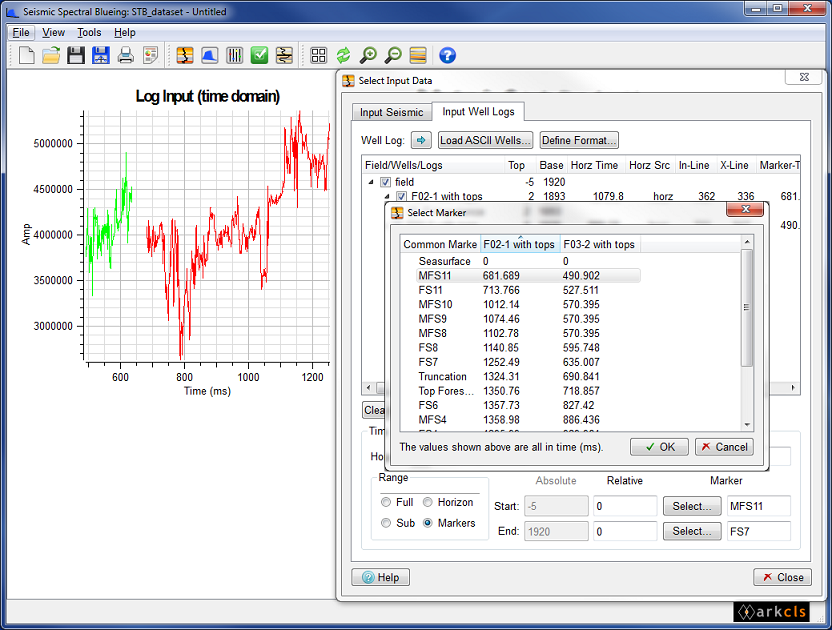Open the report chart document icon

click(x=151, y=55)
